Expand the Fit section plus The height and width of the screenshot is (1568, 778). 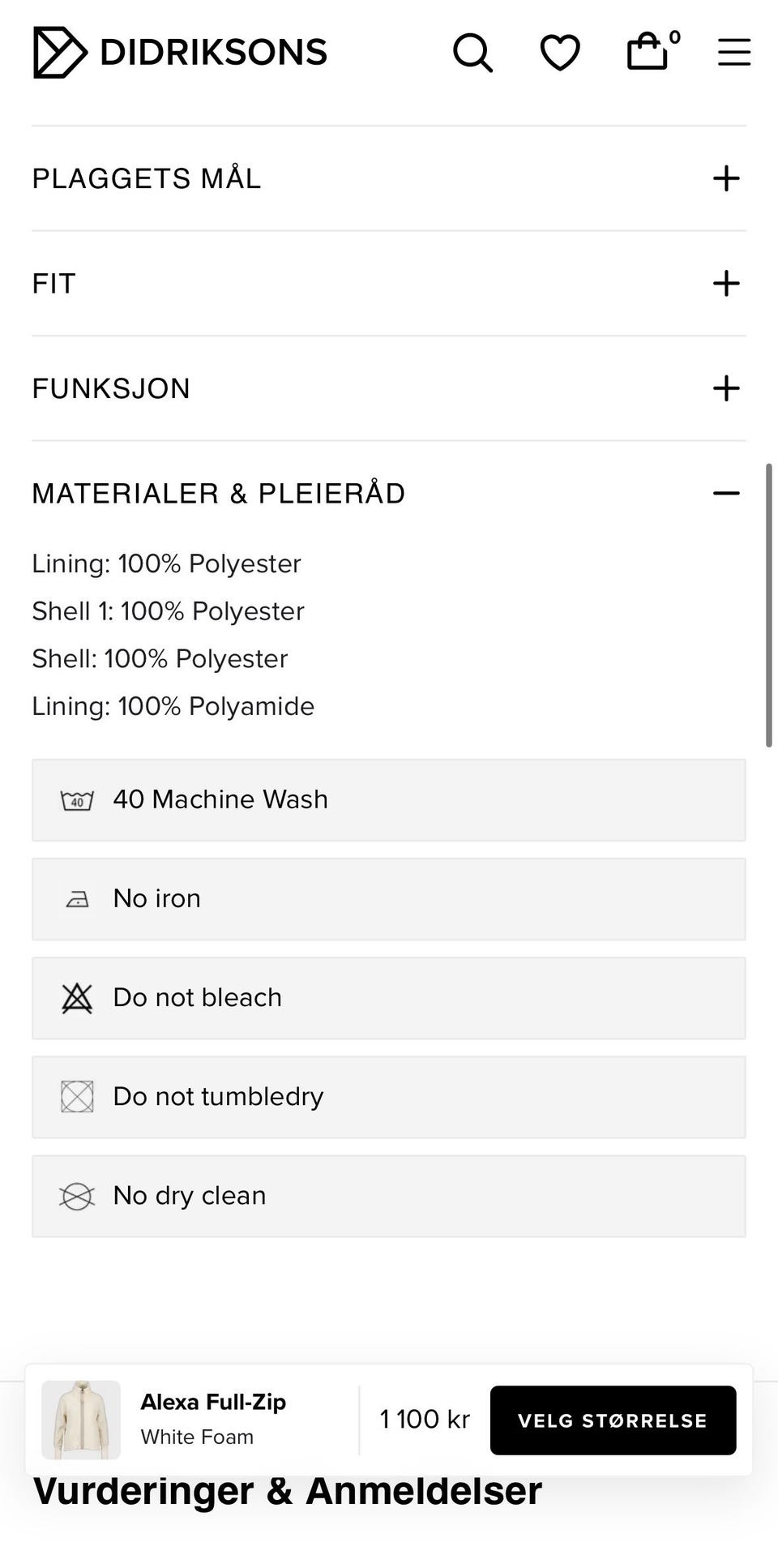pyautogui.click(x=726, y=284)
